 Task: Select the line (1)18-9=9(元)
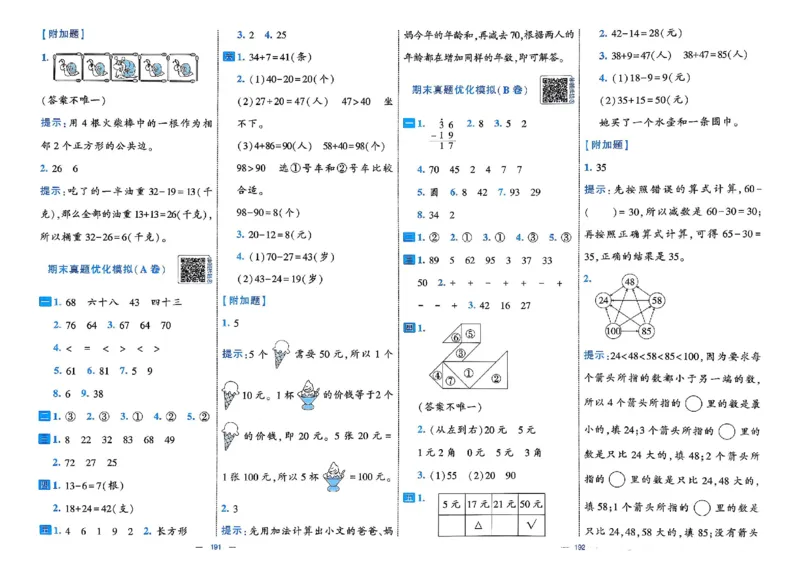(651, 78)
